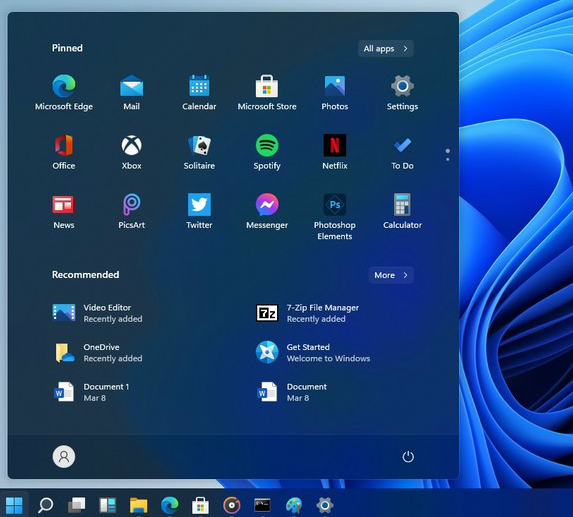Screen dimensions: 573x517
Task: Open the Paint palette app on taskbar
Action: (x=294, y=505)
